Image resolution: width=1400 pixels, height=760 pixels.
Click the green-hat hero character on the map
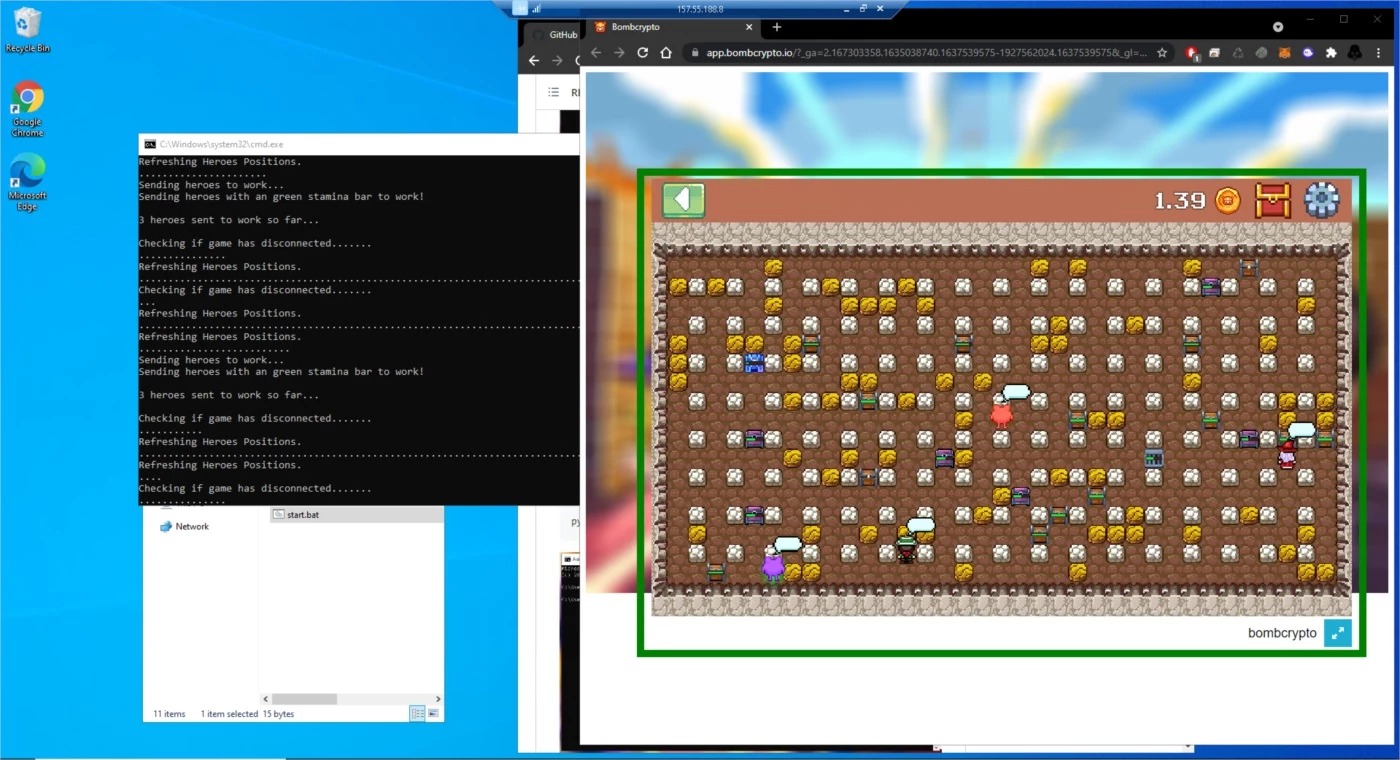pos(906,547)
